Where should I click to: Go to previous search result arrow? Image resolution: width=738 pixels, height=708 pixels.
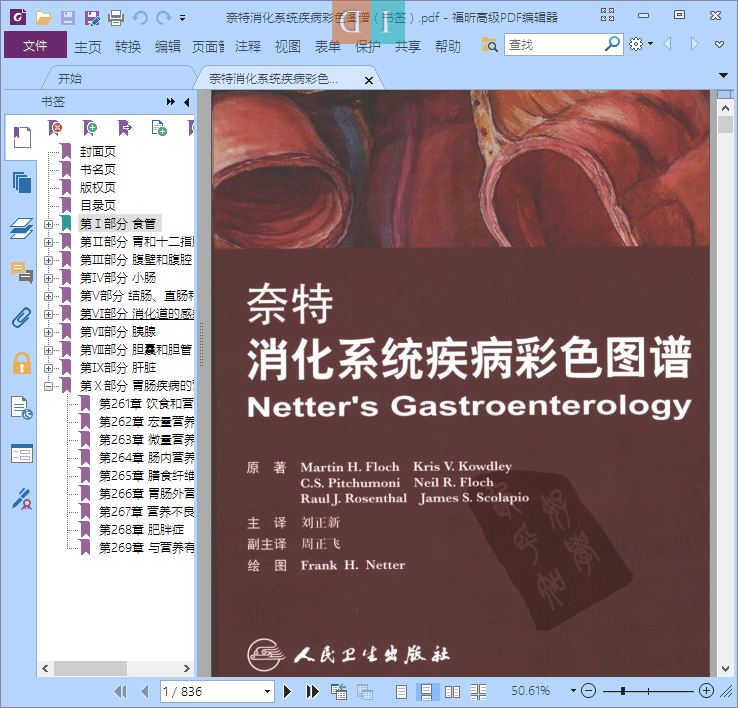click(667, 44)
